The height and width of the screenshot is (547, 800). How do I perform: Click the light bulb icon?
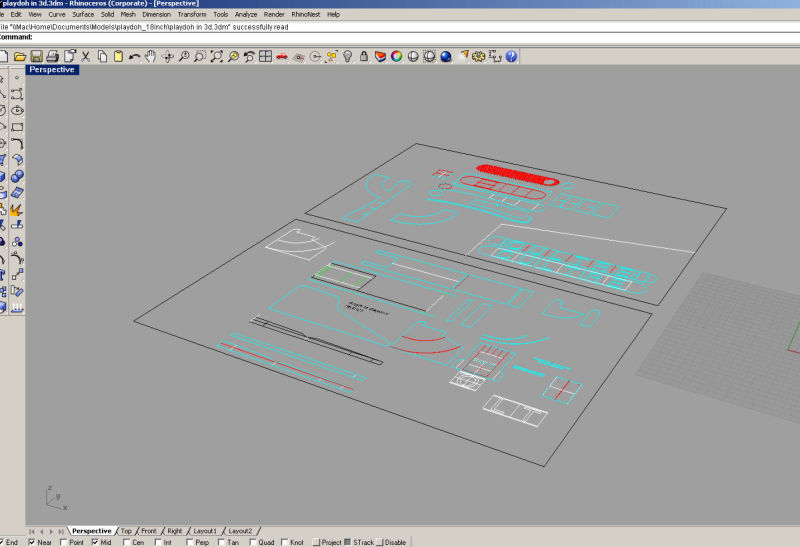[x=348, y=57]
